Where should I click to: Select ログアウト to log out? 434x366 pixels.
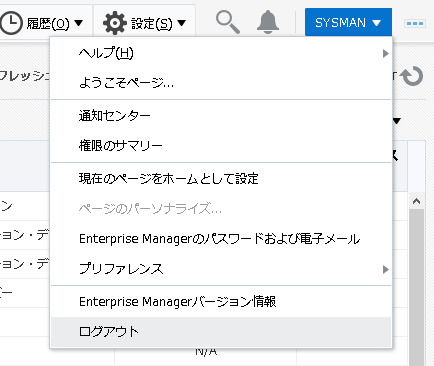pyautogui.click(x=221, y=332)
